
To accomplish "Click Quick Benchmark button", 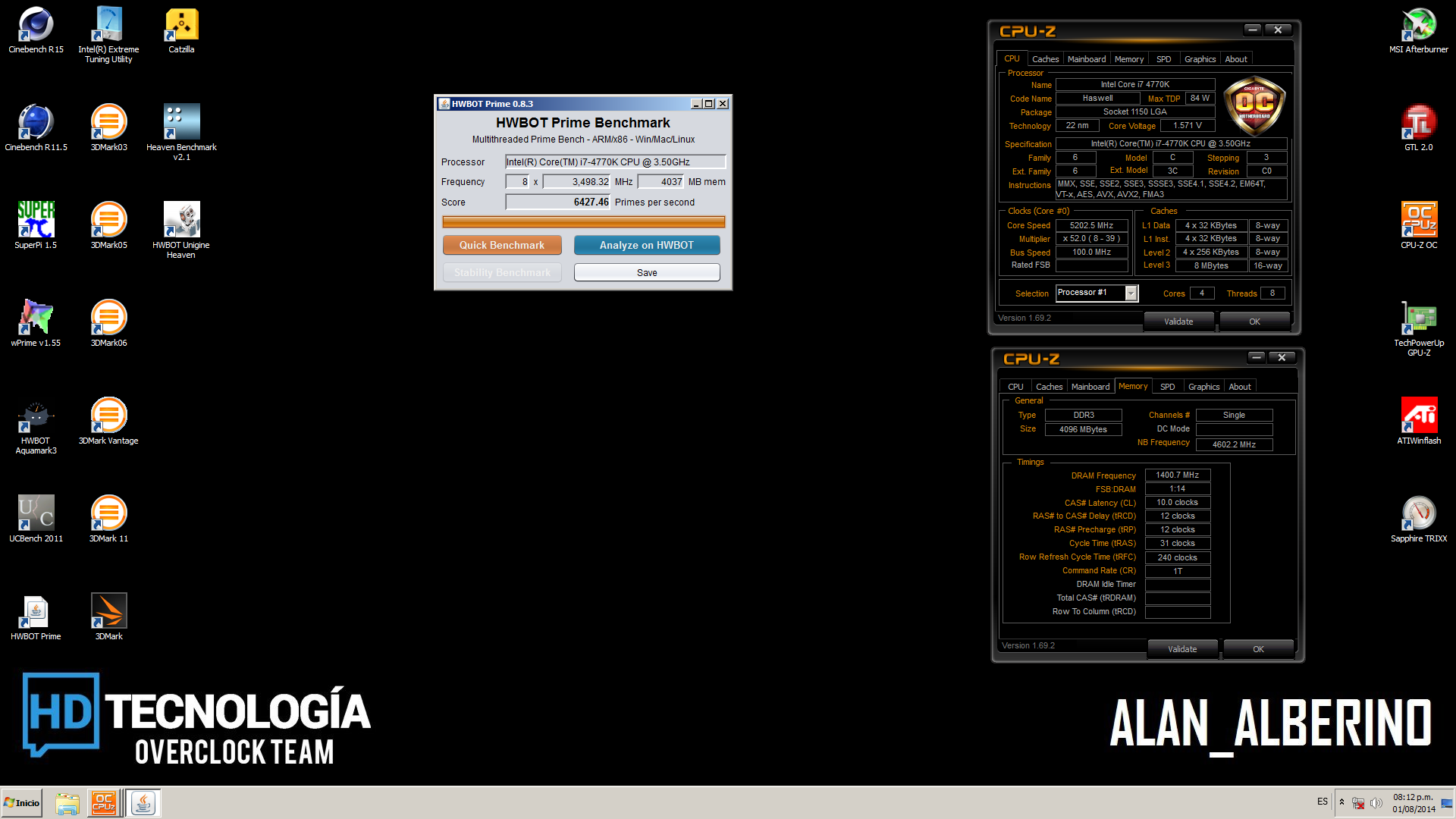I will point(502,245).
